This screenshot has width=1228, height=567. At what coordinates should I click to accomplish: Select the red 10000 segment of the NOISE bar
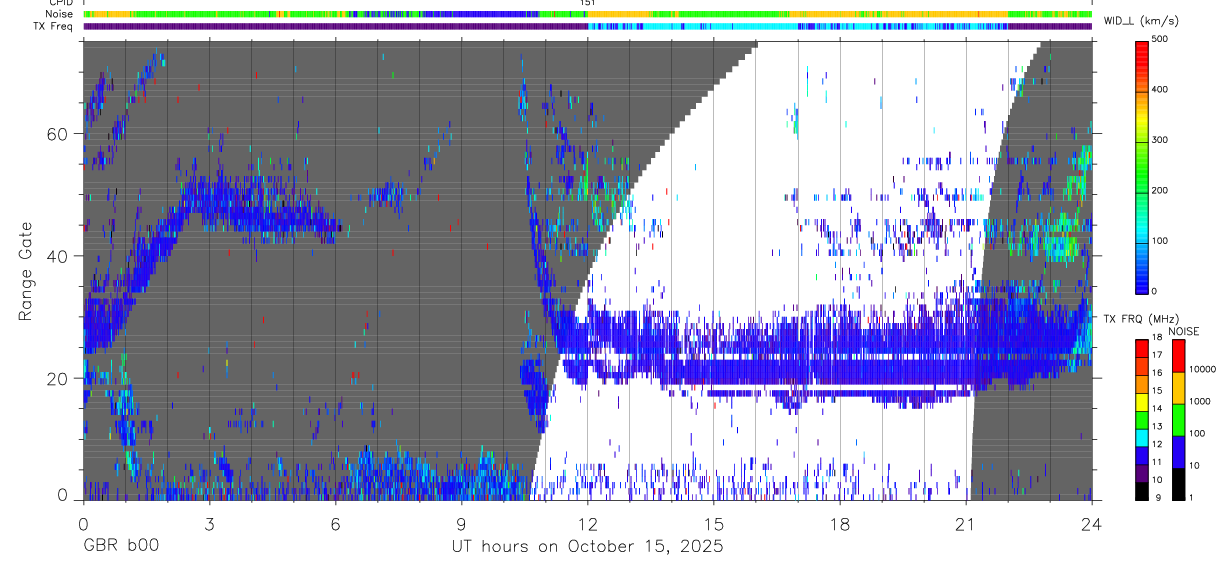tap(1179, 355)
